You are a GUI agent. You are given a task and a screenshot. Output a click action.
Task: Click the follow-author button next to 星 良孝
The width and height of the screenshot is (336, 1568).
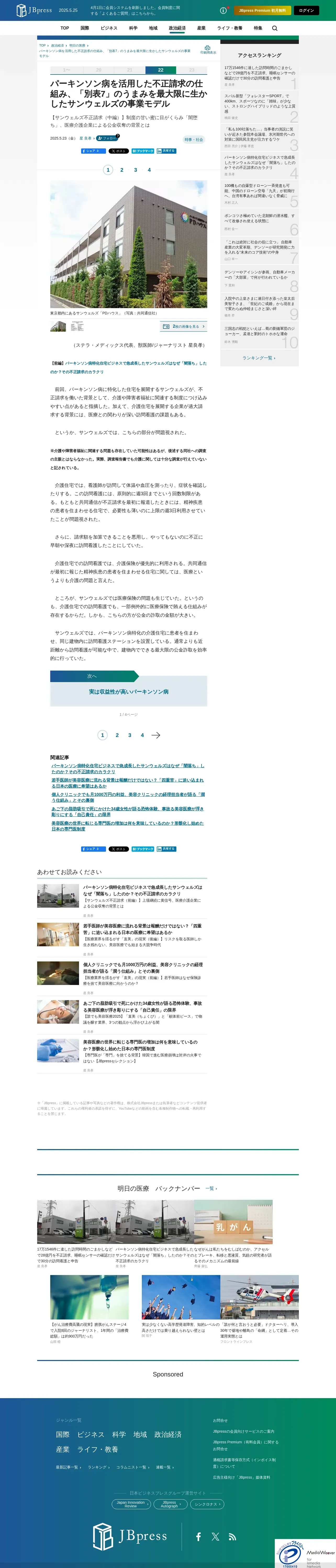coord(107,138)
